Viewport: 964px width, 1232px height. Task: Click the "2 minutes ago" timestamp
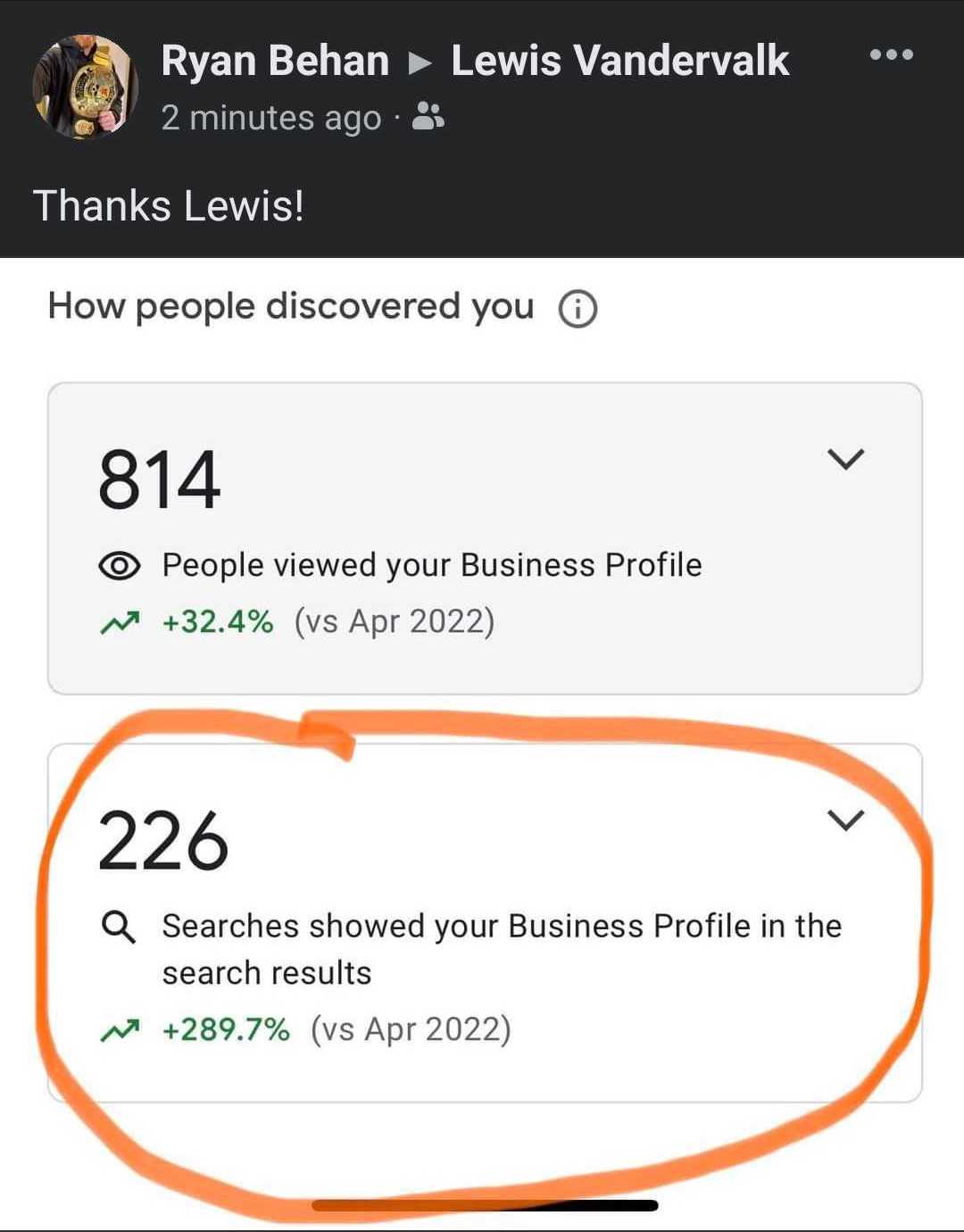pos(270,118)
